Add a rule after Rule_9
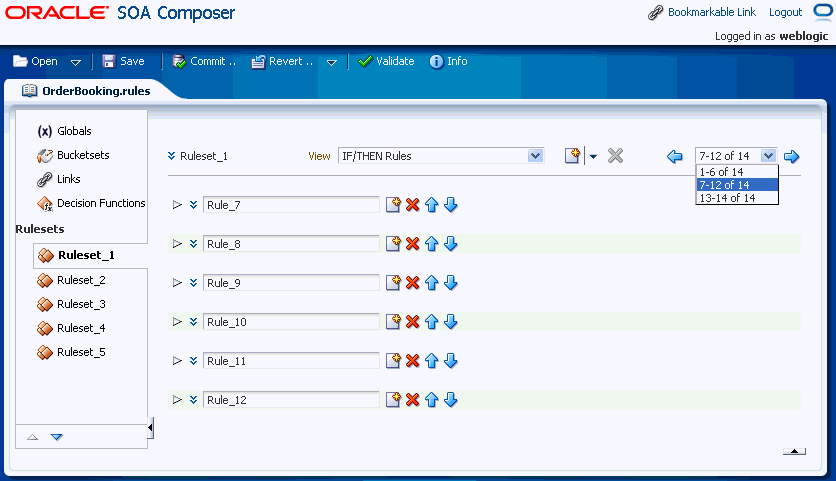Viewport: 836px width, 481px height. coord(393,283)
